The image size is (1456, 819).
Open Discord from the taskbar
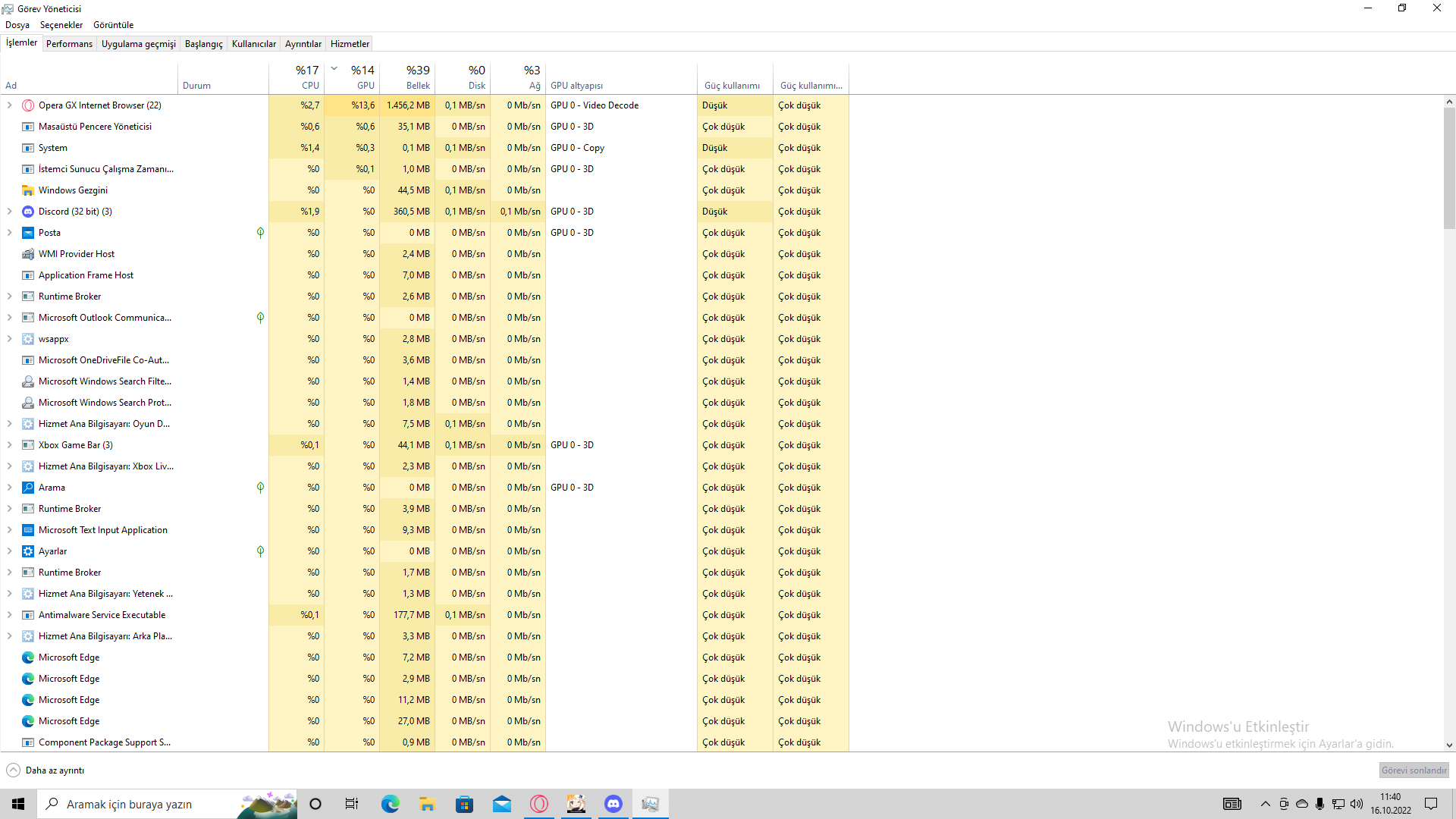tap(613, 804)
